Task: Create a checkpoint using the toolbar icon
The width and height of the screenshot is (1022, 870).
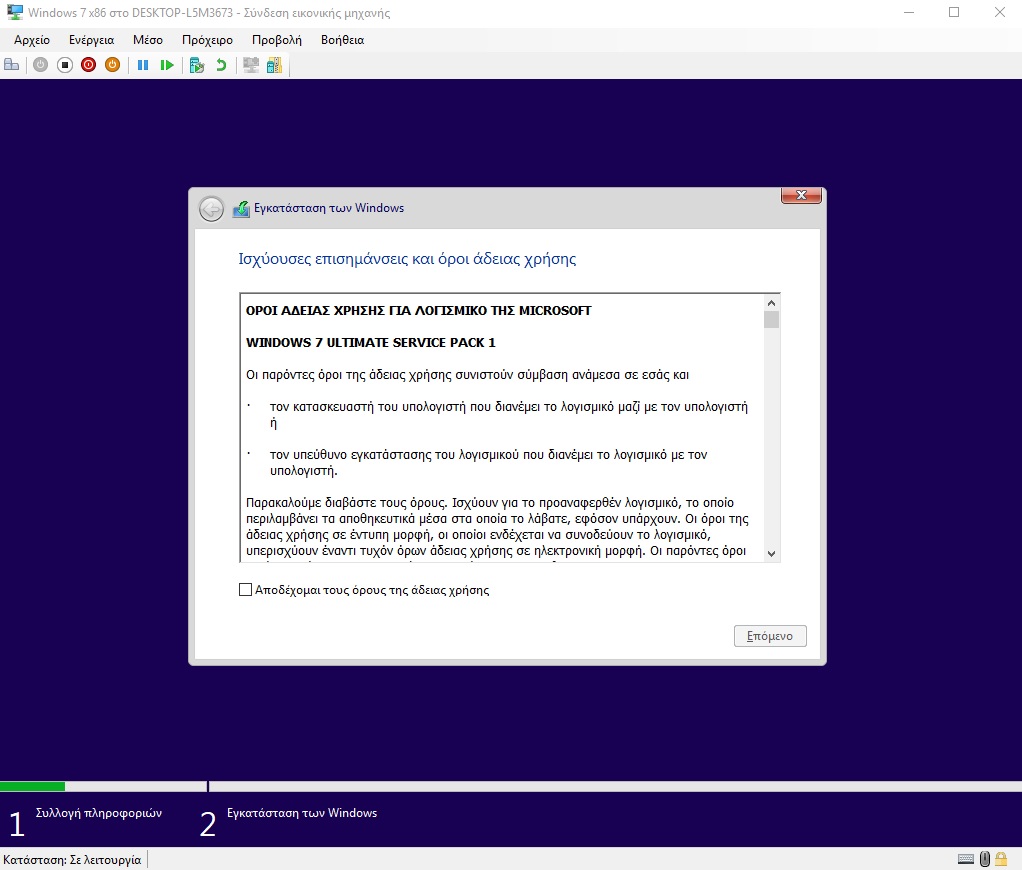Action: coord(197,65)
